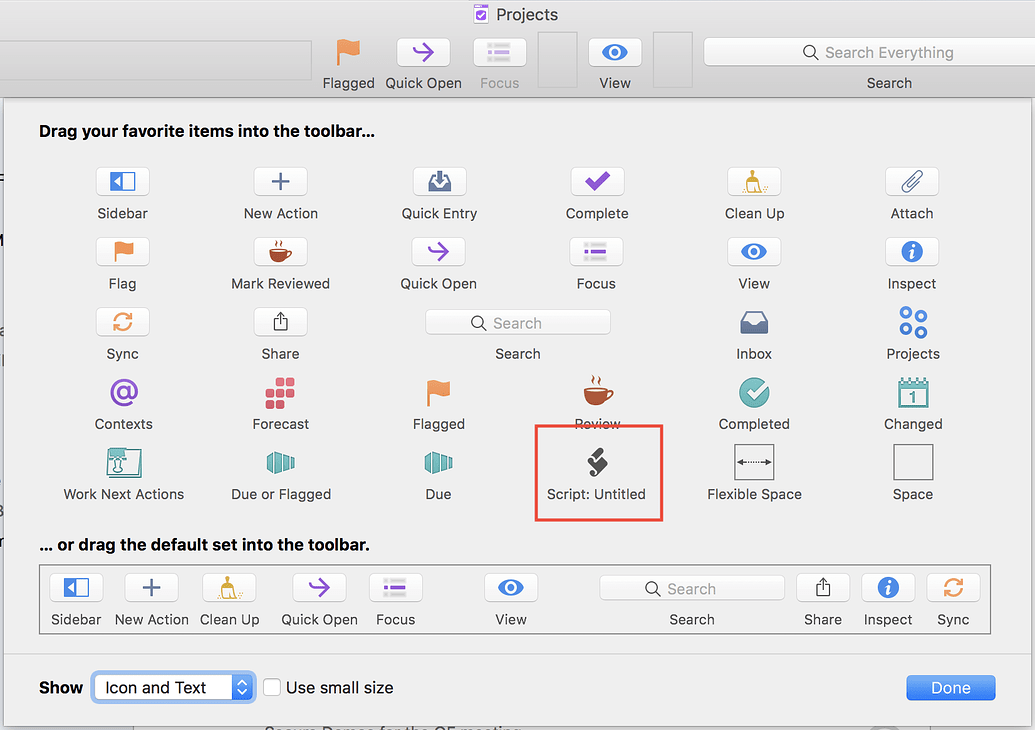Click the Completed checkmark circle icon

pos(754,393)
